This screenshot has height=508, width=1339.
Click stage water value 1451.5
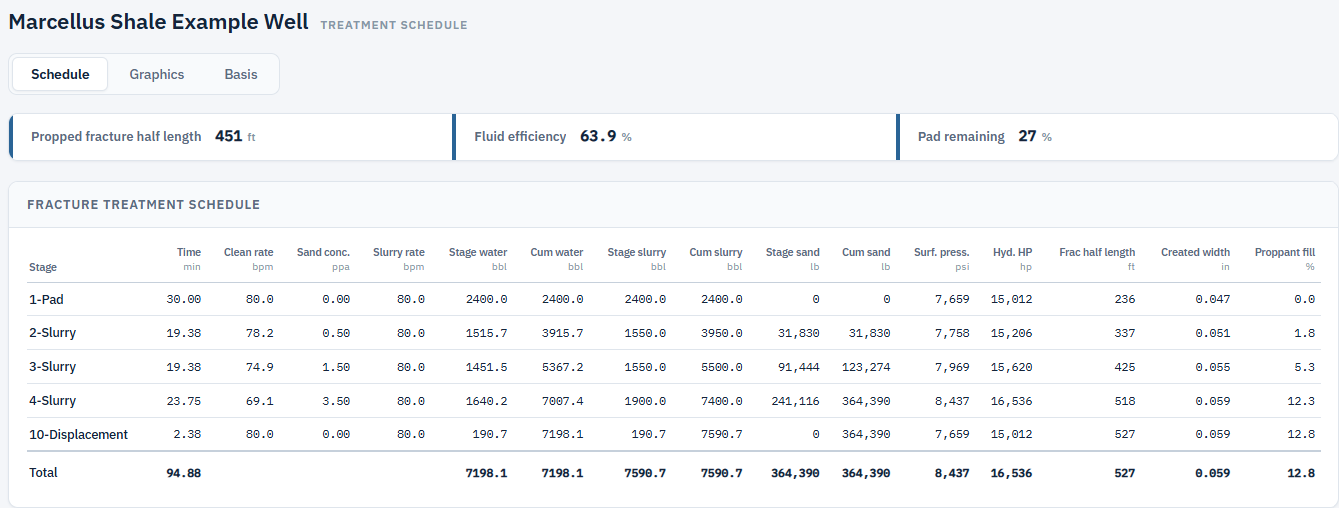487,367
